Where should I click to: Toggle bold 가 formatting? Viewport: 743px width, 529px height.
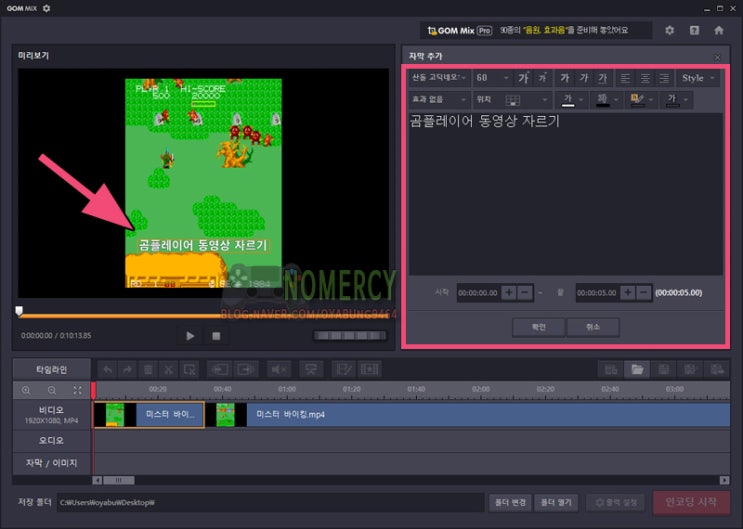pyautogui.click(x=564, y=78)
